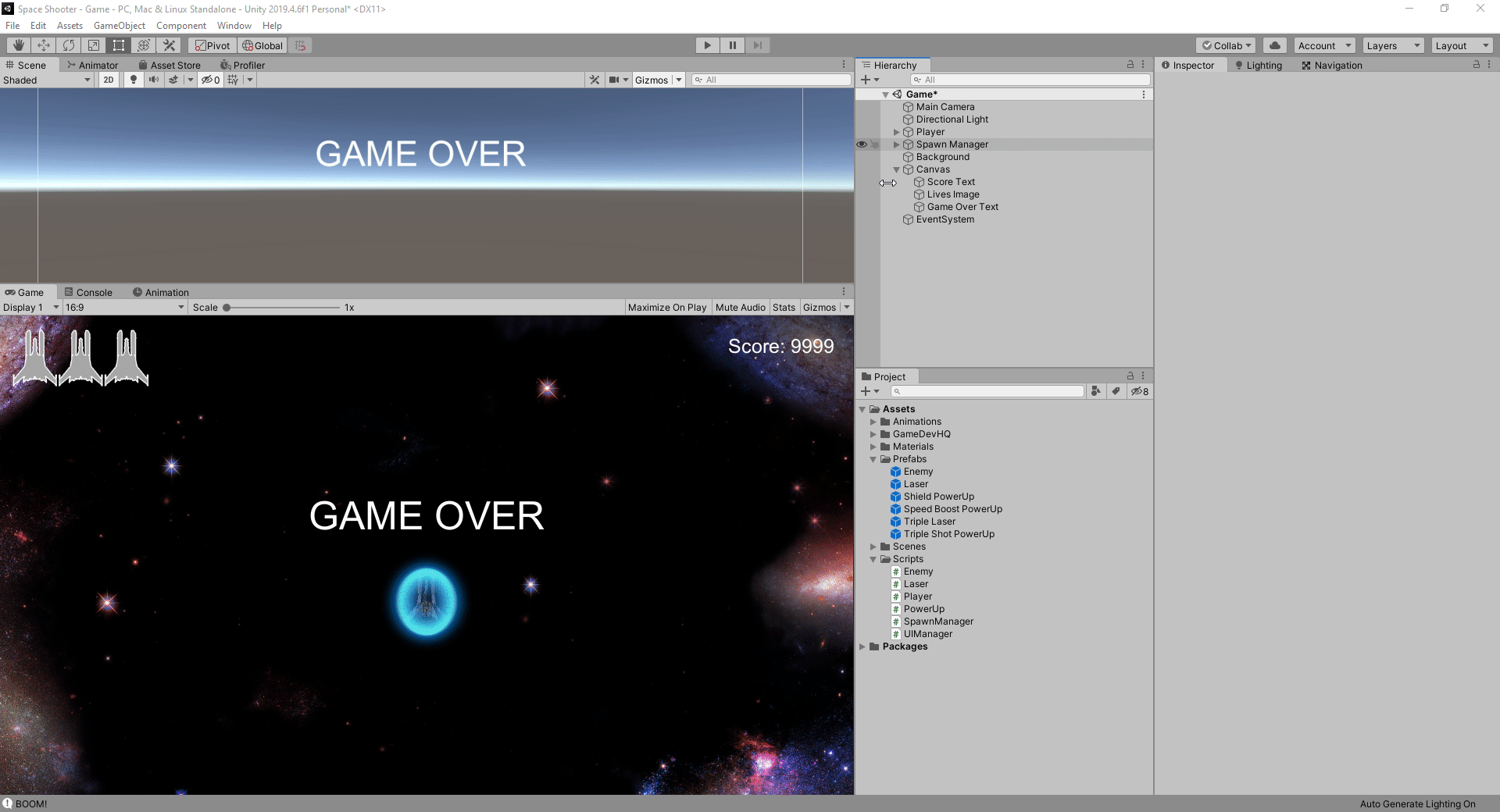Open Display 1 dropdown

click(x=31, y=308)
